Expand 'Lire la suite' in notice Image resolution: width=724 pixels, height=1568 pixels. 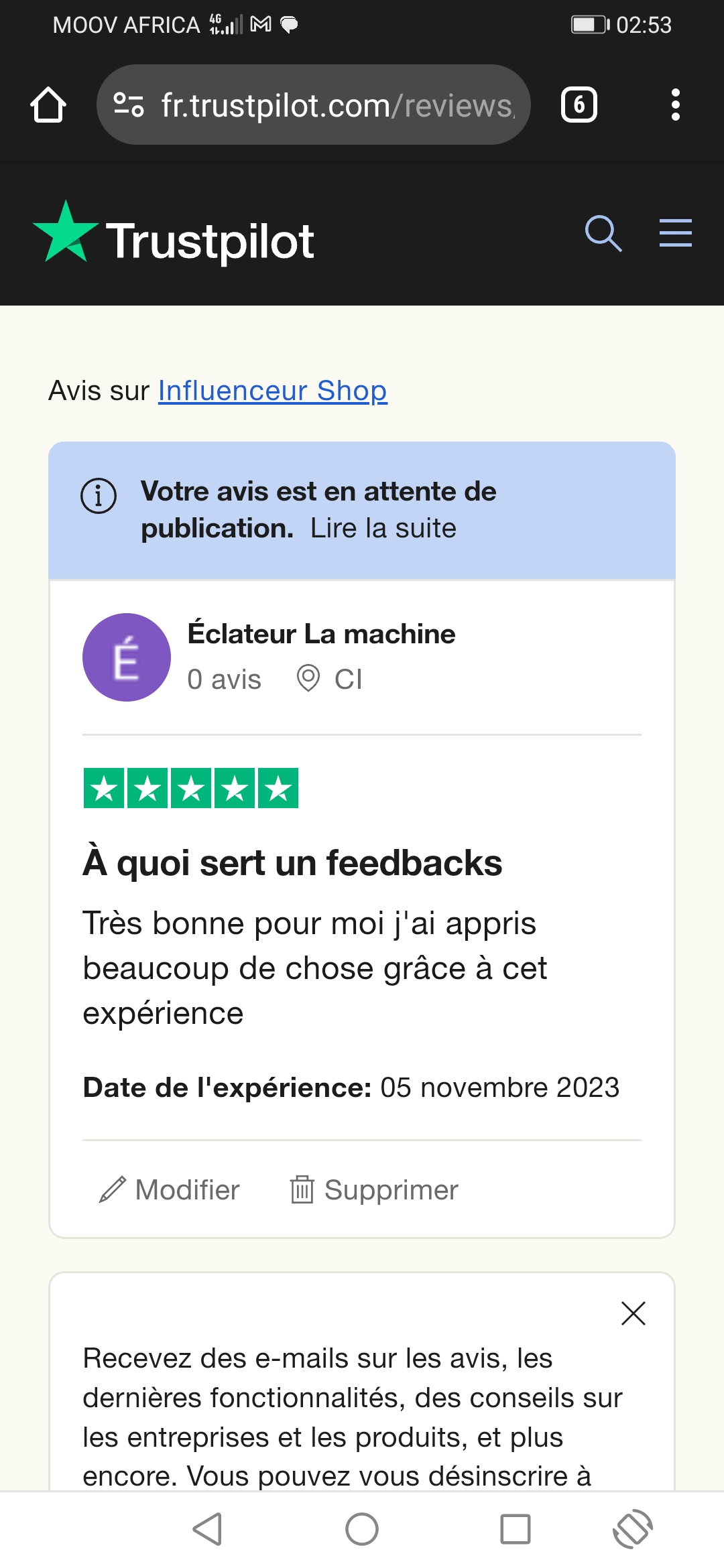click(383, 529)
